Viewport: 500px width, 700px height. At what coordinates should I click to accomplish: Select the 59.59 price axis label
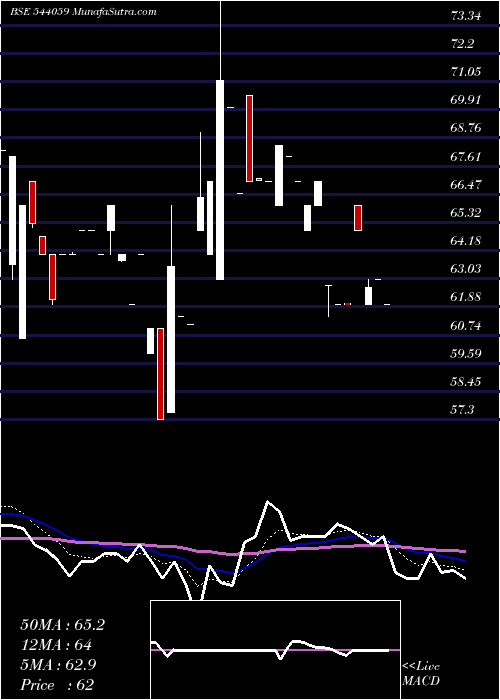pos(466,354)
